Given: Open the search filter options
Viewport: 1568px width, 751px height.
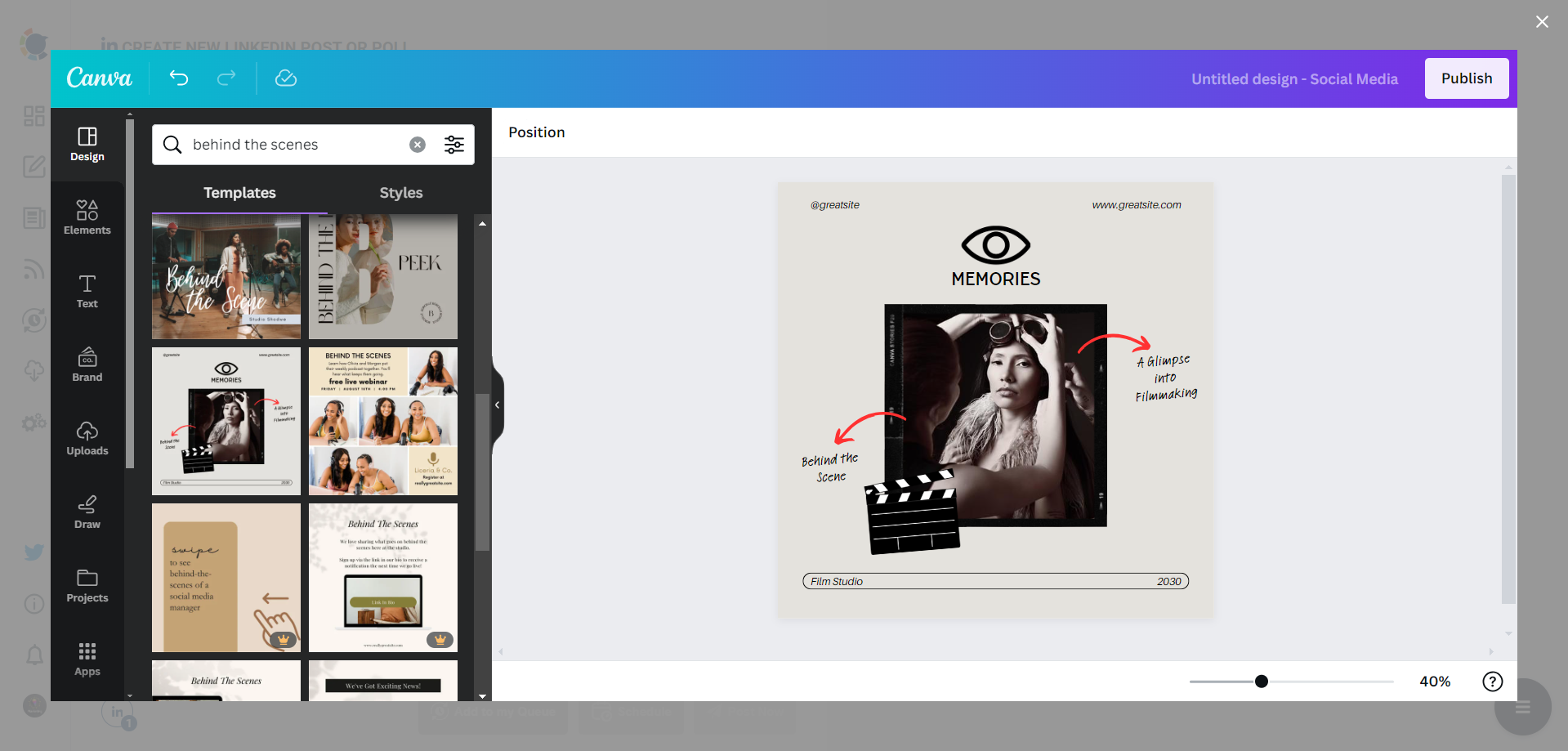Looking at the screenshot, I should [x=454, y=145].
